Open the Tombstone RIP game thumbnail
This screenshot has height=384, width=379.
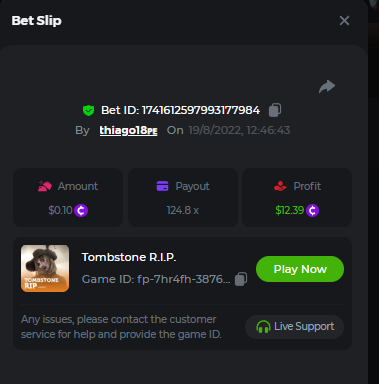click(45, 268)
